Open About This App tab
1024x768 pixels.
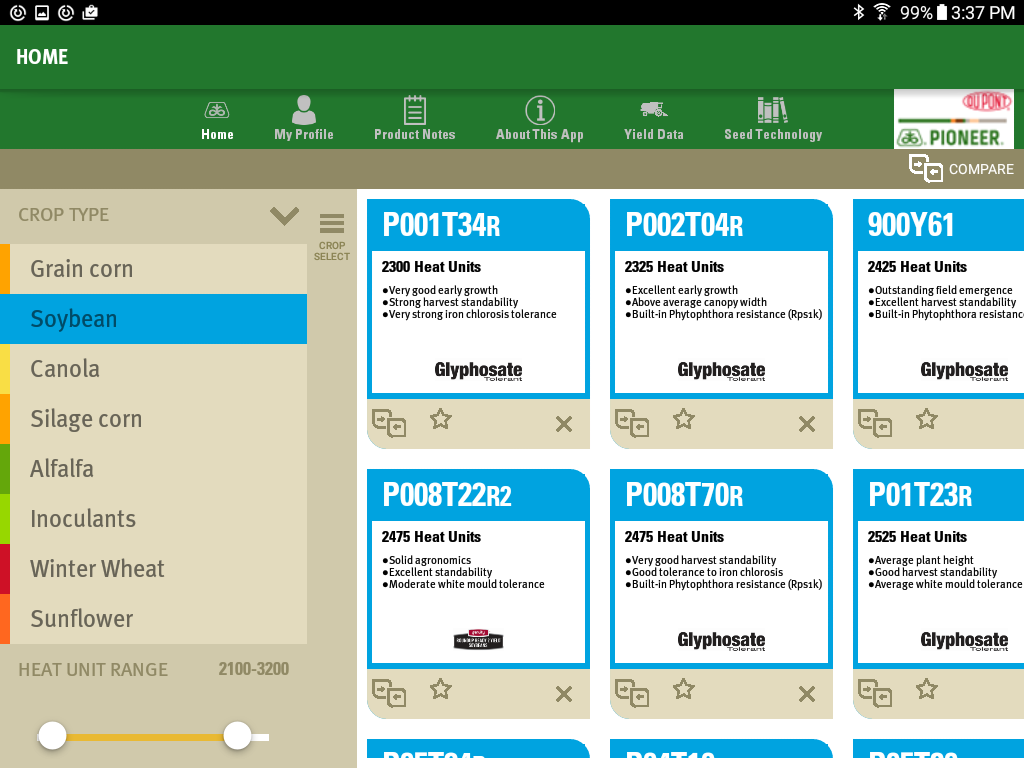[539, 119]
